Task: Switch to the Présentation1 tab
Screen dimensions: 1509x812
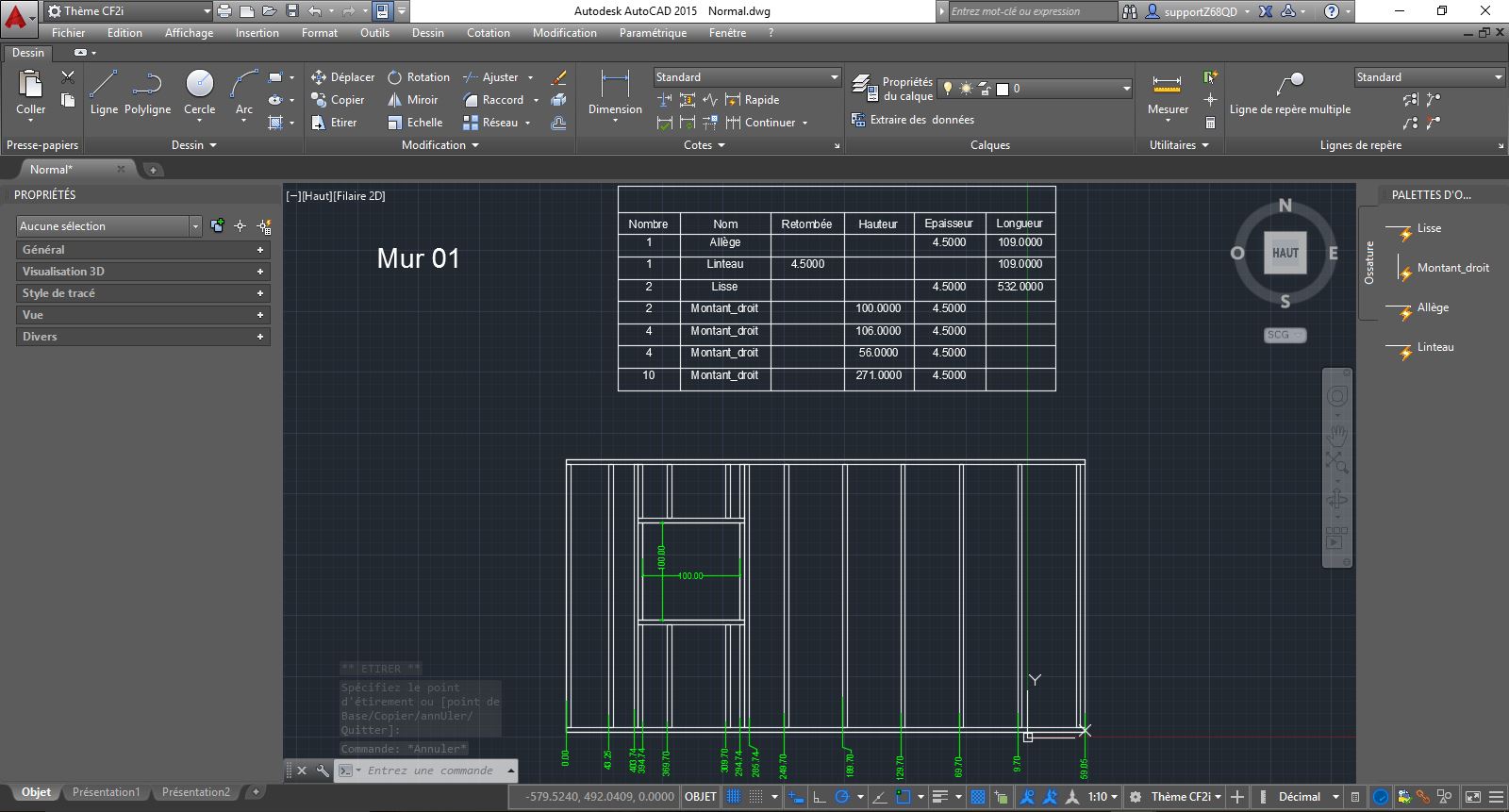Action: [106, 792]
